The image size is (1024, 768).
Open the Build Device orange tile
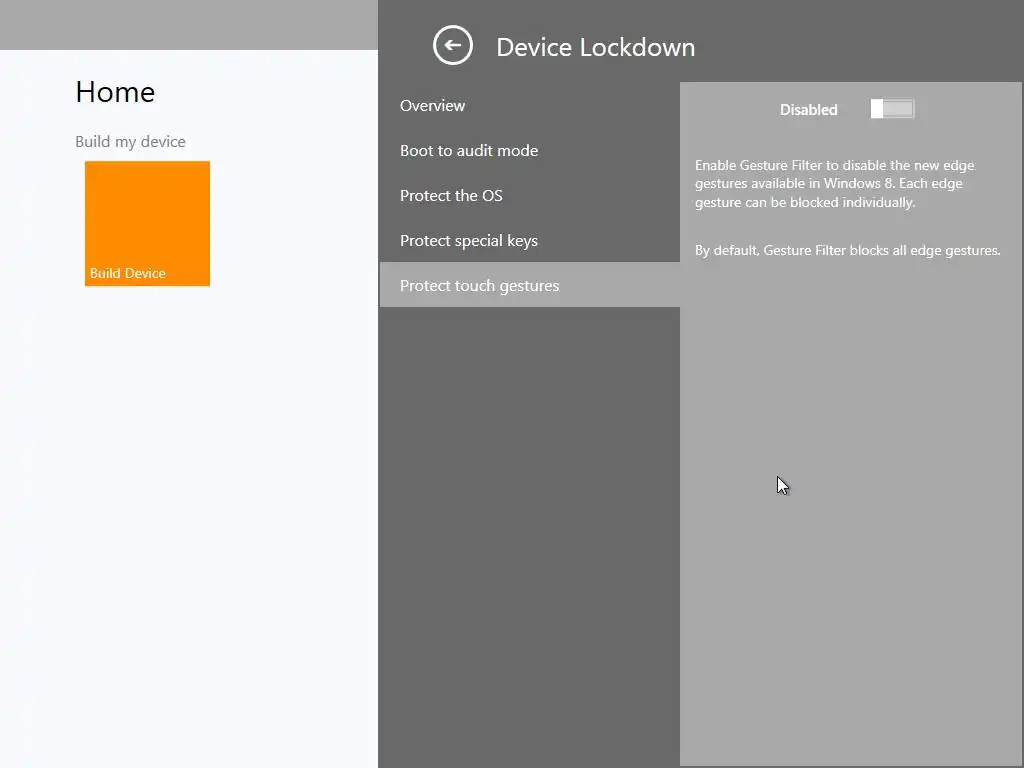pos(147,223)
